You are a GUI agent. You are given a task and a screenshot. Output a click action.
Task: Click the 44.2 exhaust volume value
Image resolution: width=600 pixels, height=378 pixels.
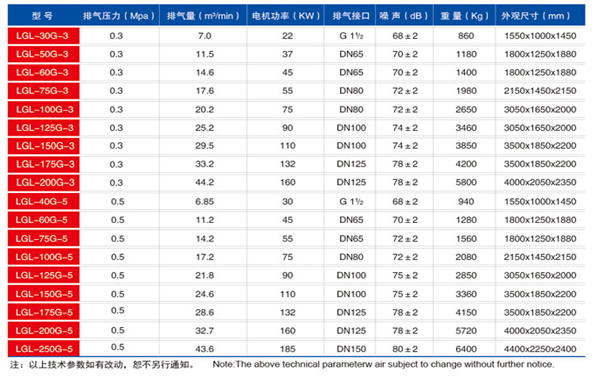[205, 182]
